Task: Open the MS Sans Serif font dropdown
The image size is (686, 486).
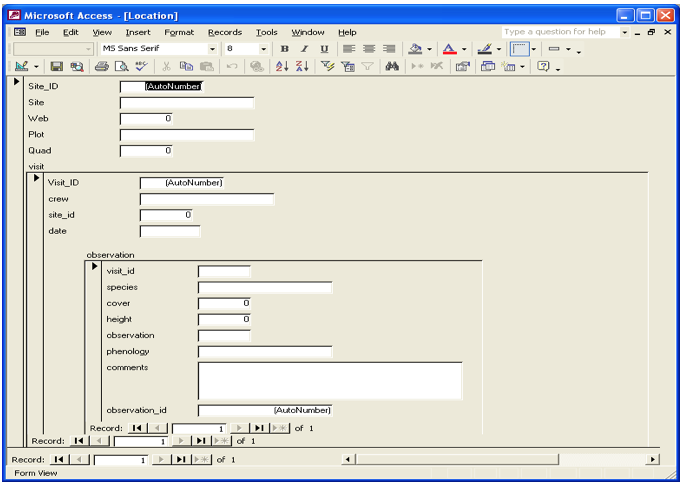Action: [212, 49]
